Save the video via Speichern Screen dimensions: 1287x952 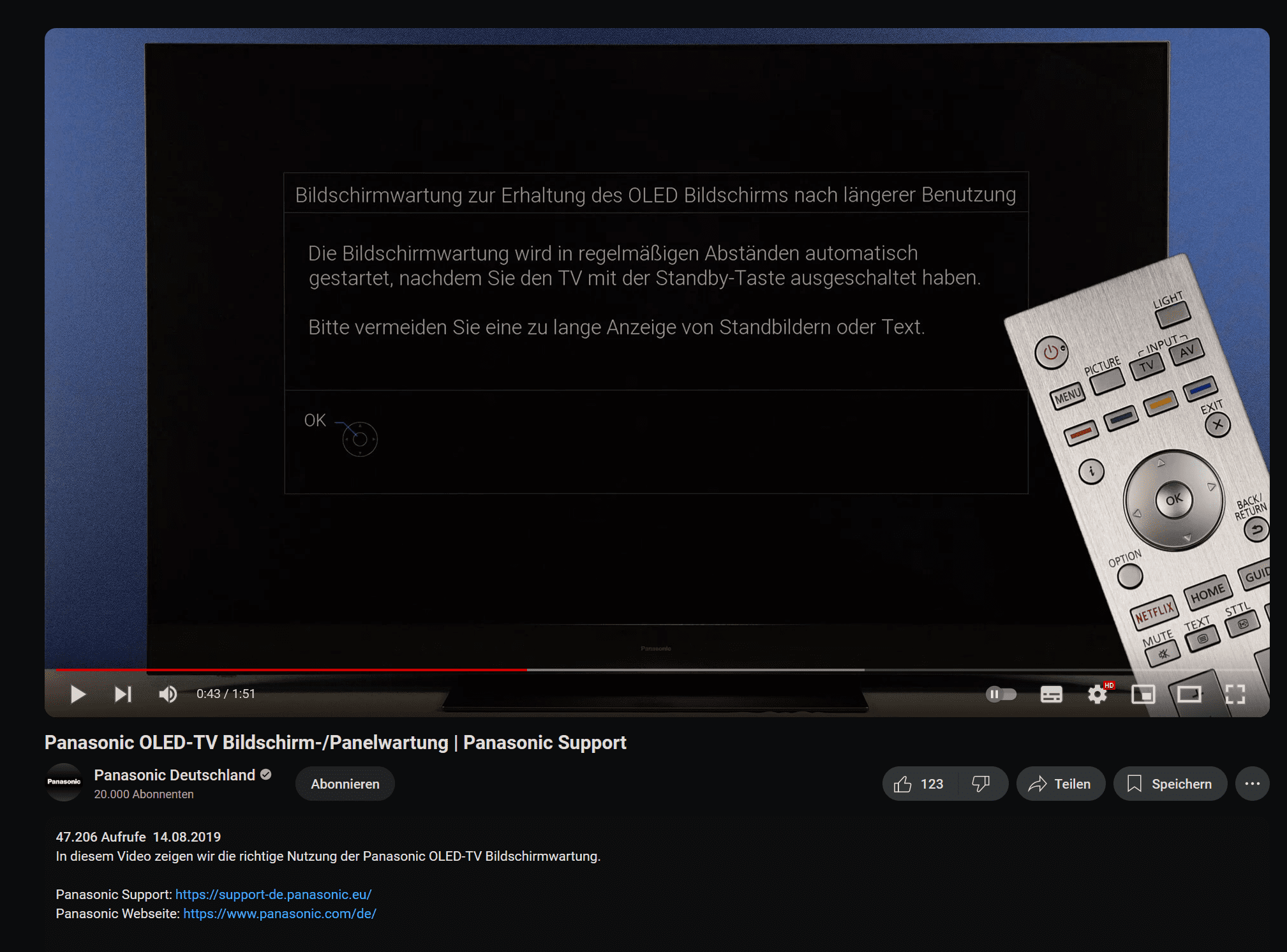(1170, 784)
